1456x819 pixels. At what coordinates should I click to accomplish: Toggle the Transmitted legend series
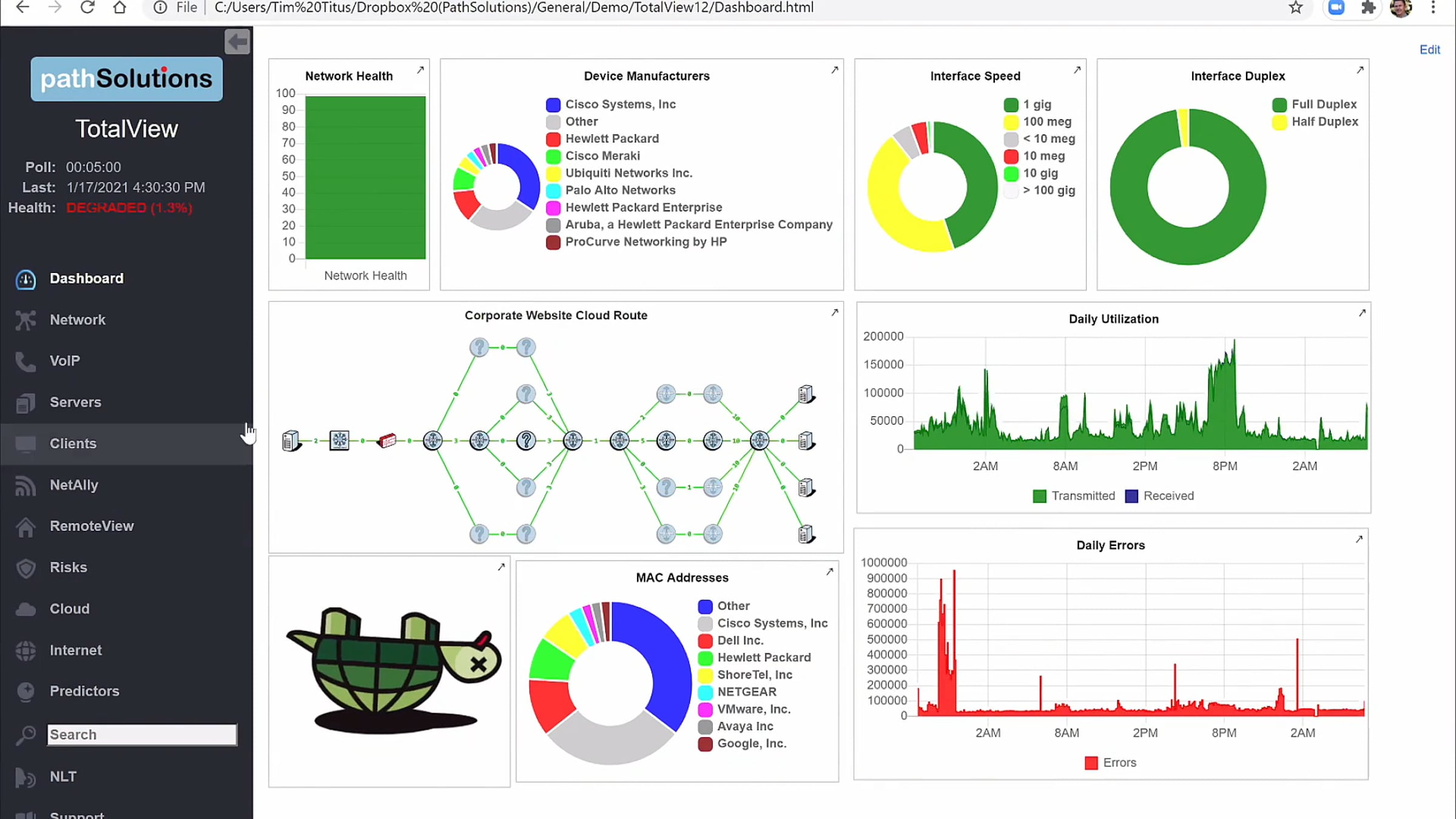1074,496
